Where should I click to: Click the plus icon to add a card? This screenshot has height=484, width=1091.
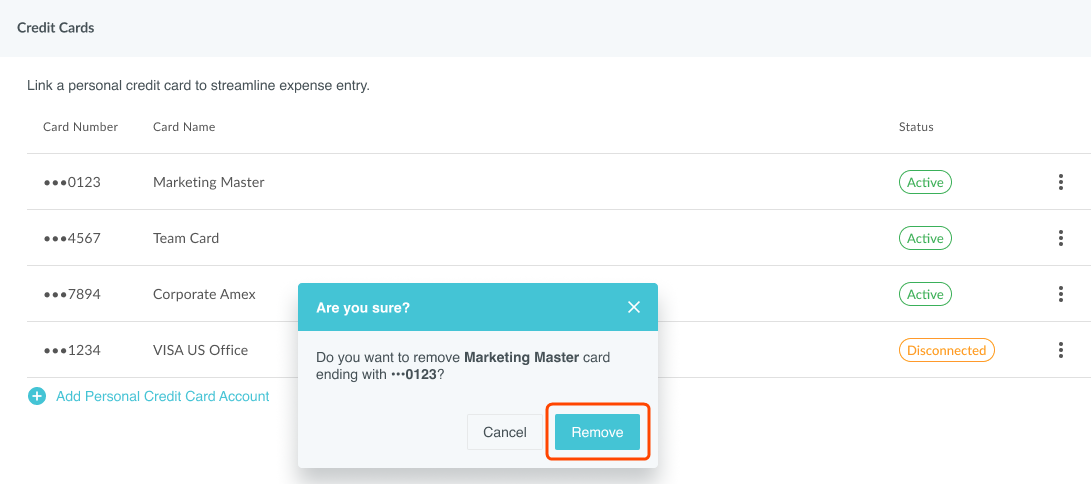pos(37,397)
